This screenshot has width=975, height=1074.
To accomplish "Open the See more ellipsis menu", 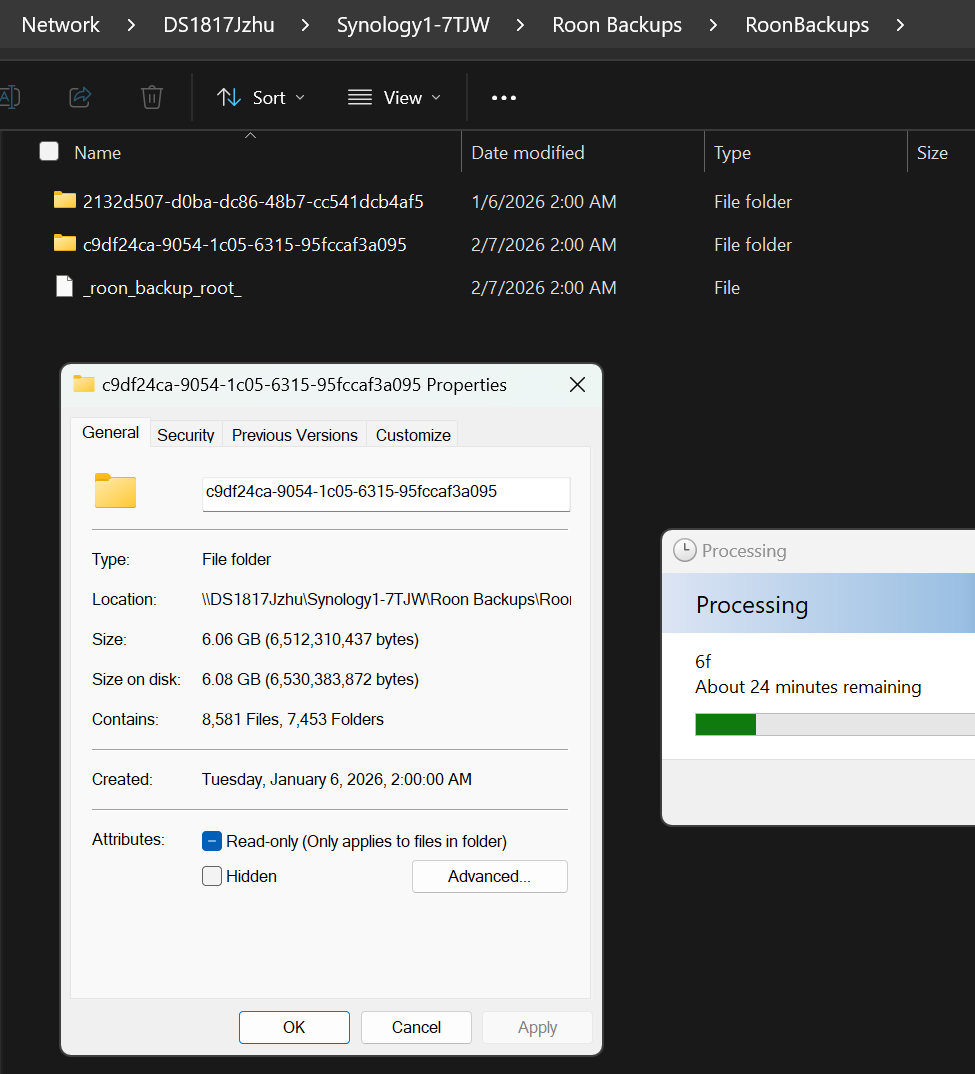I will tap(504, 98).
